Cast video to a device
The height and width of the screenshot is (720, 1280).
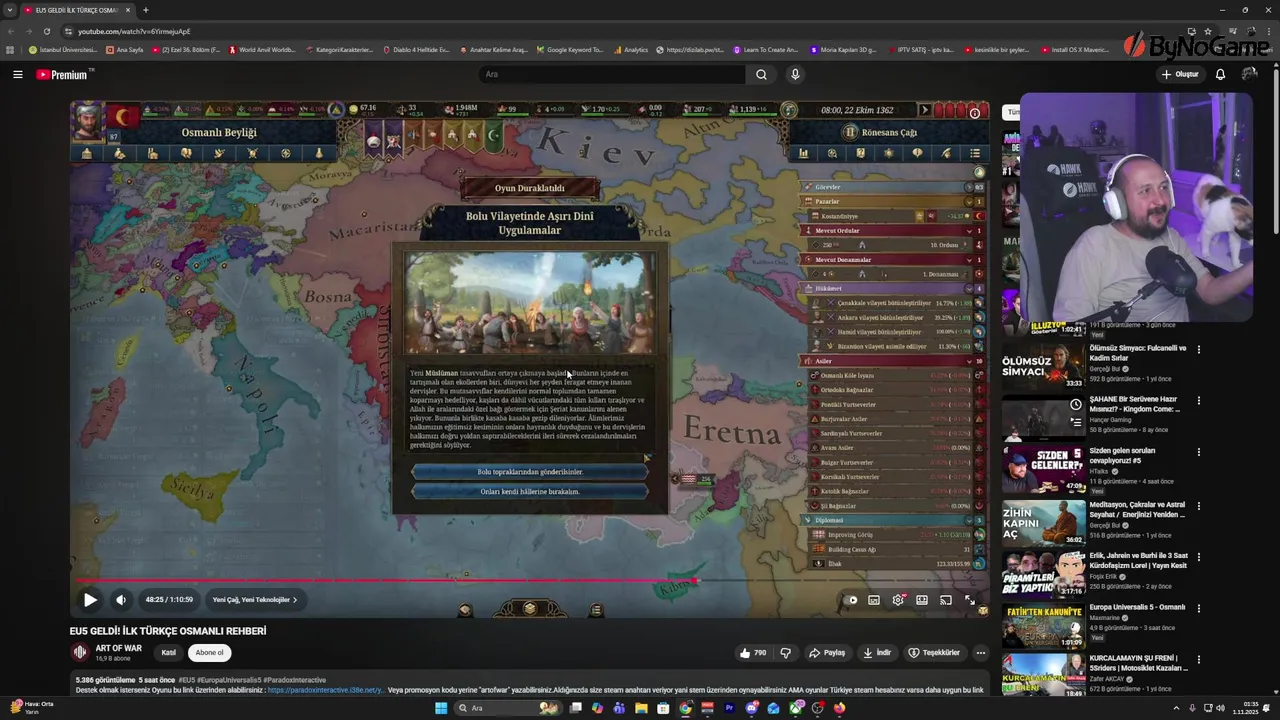[x=946, y=600]
